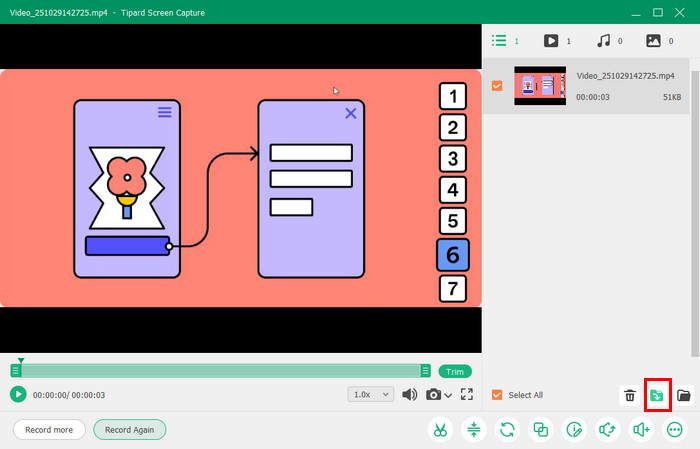Switch to the audio recordings tab
This screenshot has width=700, height=449.
click(x=603, y=41)
